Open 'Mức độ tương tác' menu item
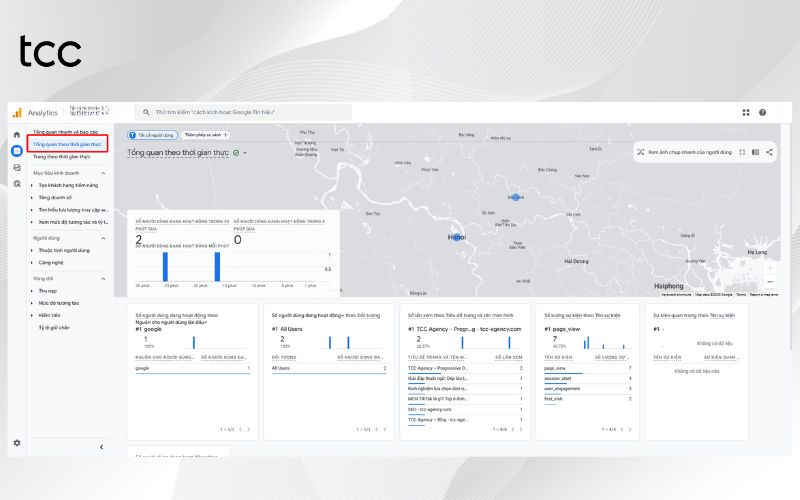Image resolution: width=800 pixels, height=500 pixels. pos(59,303)
